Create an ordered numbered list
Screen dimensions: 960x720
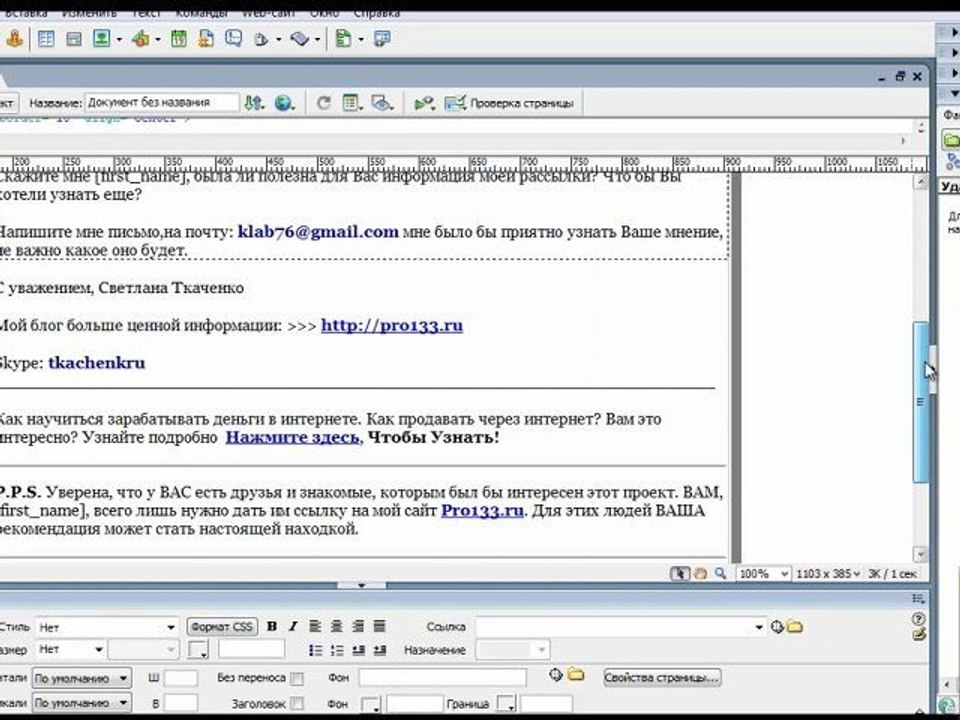click(337, 650)
